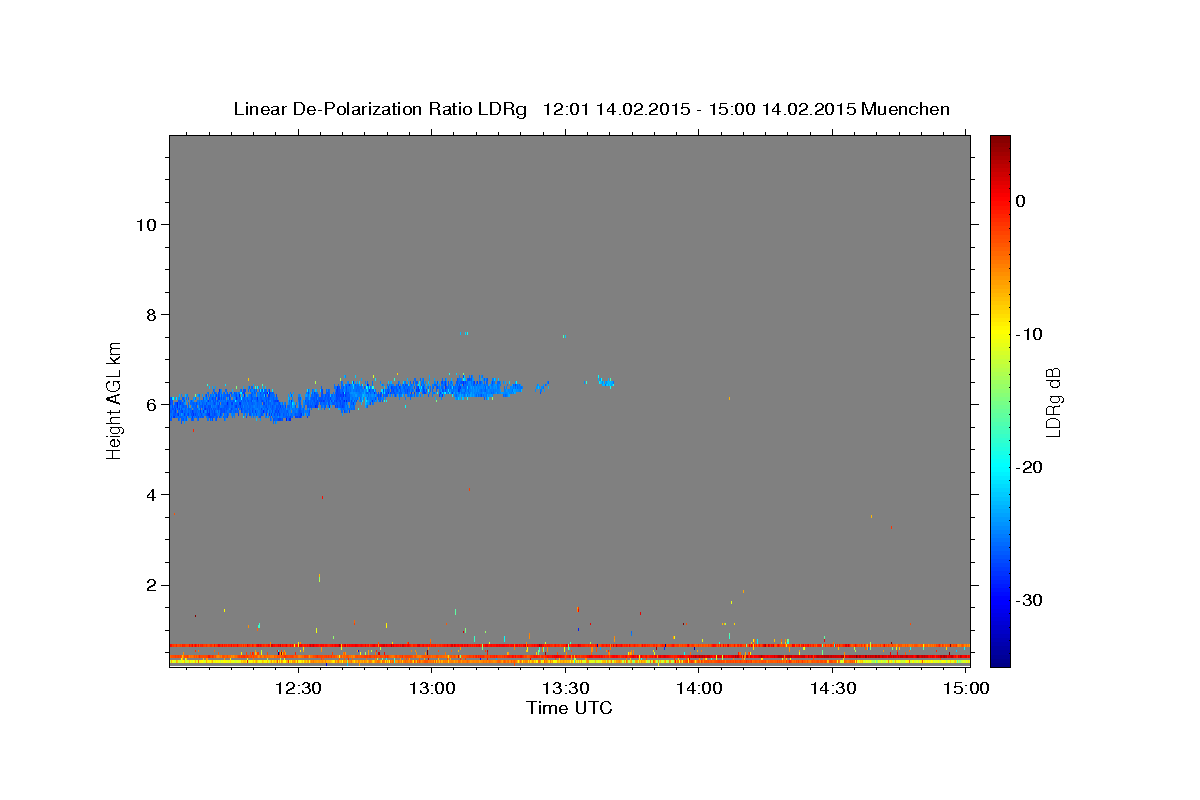Click the '15:00' time tick label
Screen dimensions: 1200x800
coord(965,688)
